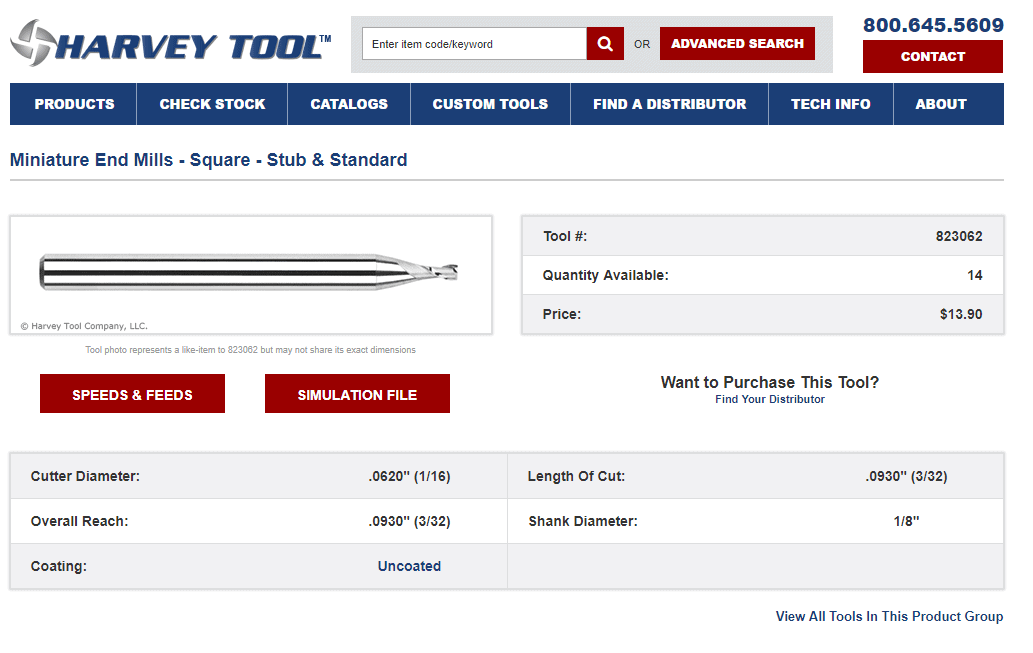The width and height of the screenshot is (1033, 653).
Task: Open the Catalogs menu item
Action: coord(349,104)
